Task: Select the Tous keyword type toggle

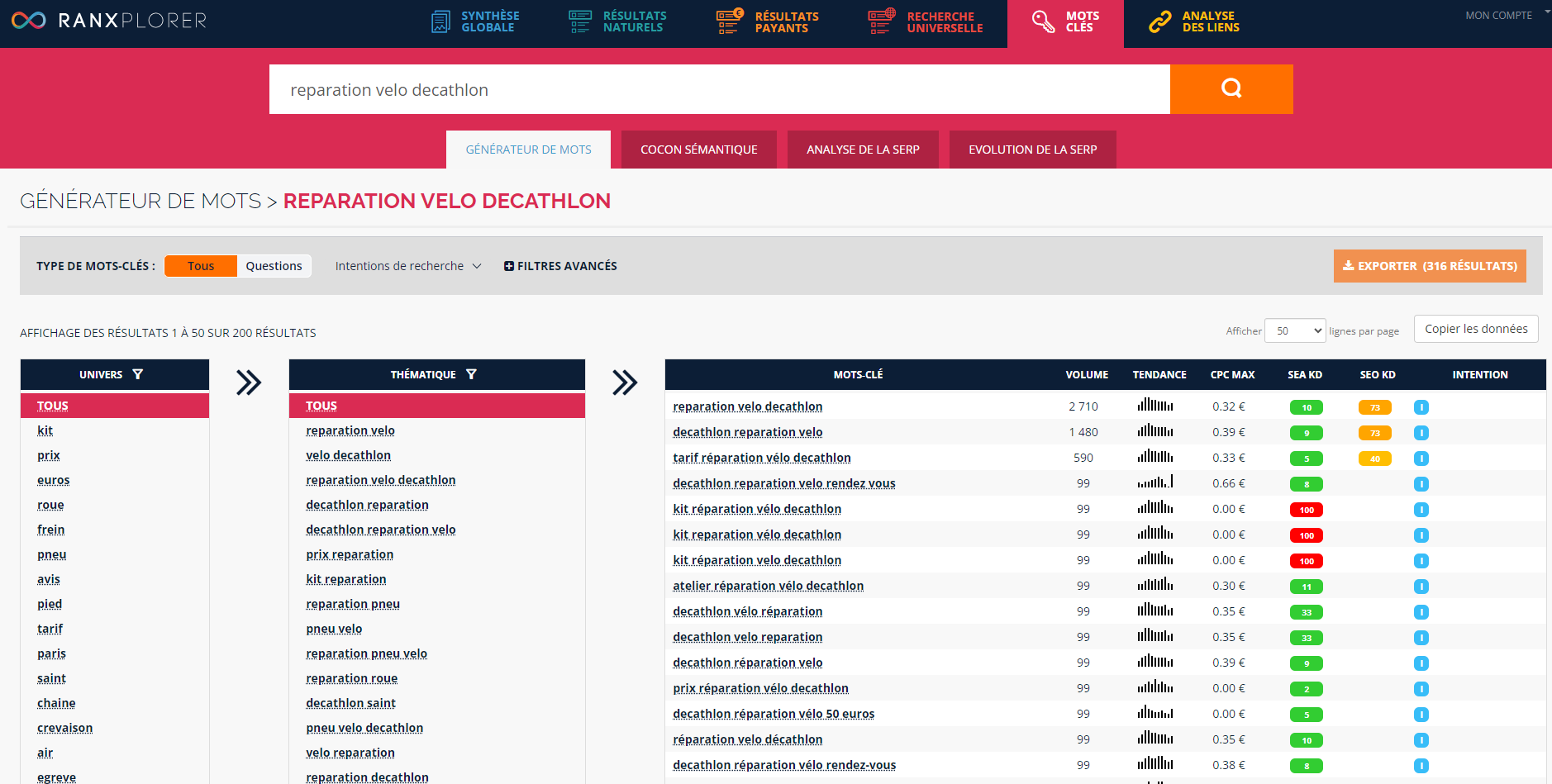Action: coord(201,266)
